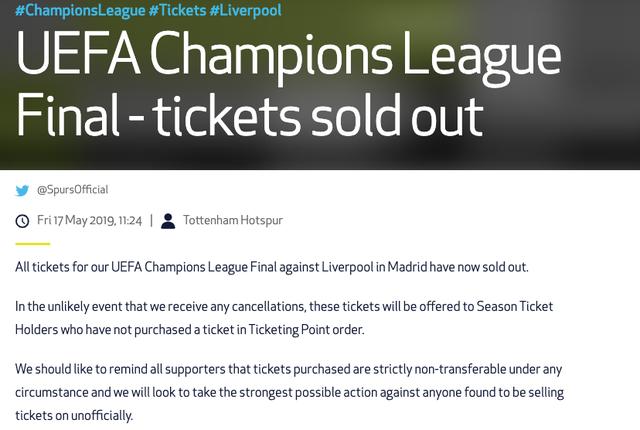This screenshot has height=430, width=640.
Task: Click the author person icon
Action: [x=168, y=221]
